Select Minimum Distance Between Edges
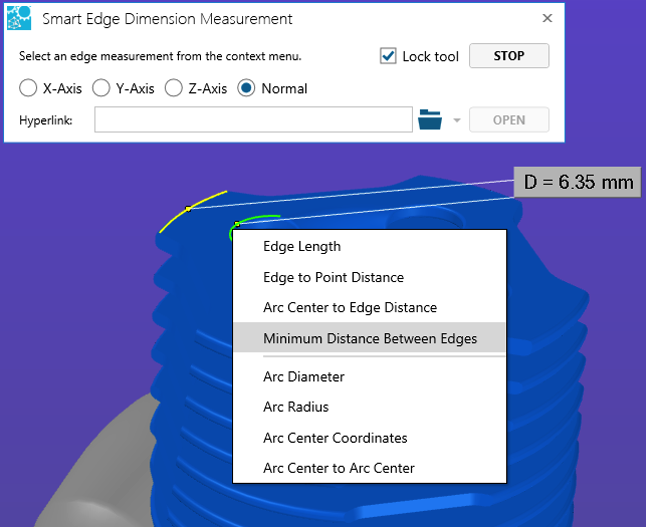Screen dimensions: 646x527 tap(369, 338)
